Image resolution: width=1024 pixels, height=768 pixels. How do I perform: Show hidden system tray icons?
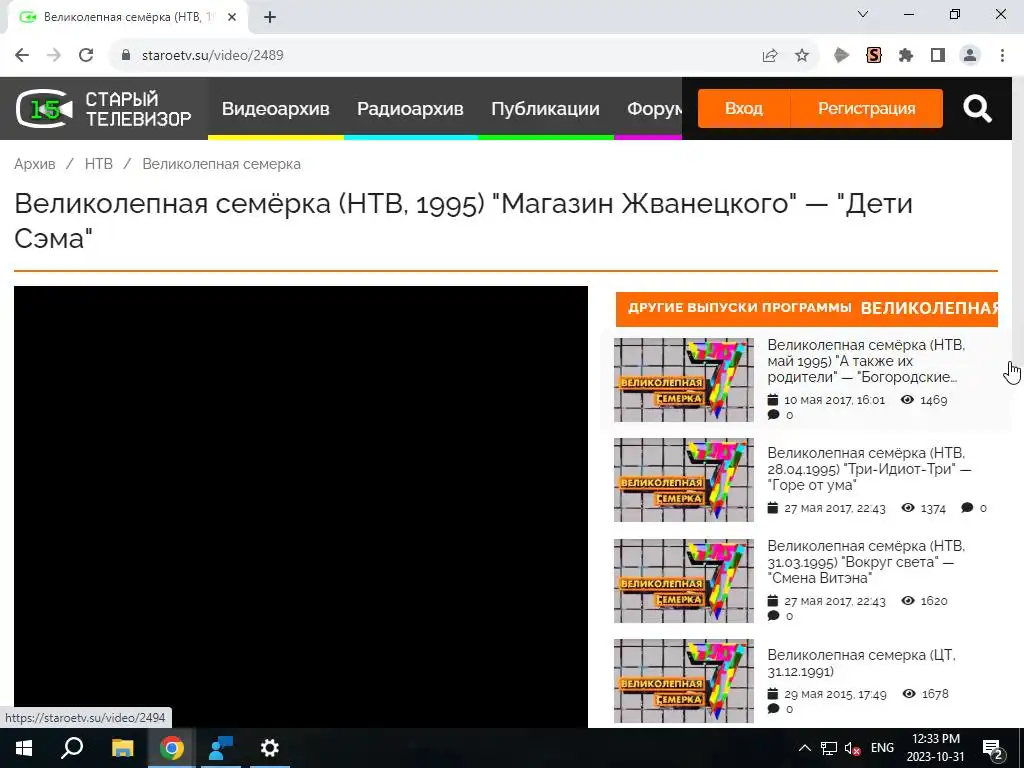pos(805,748)
